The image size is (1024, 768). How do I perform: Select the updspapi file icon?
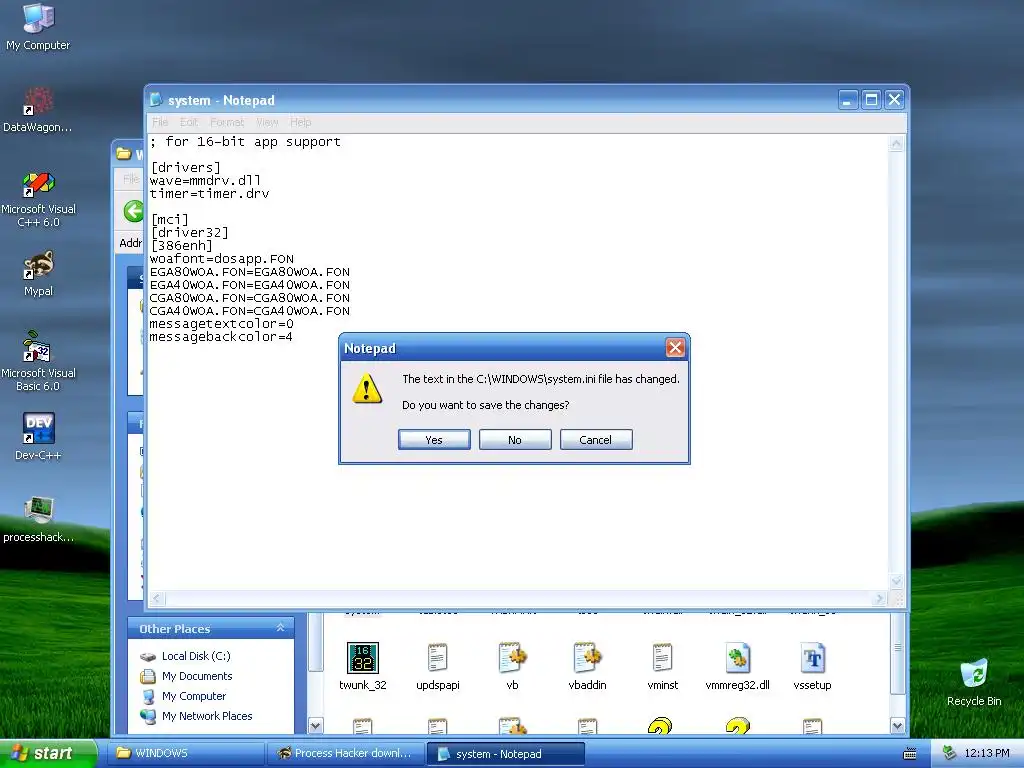point(438,666)
